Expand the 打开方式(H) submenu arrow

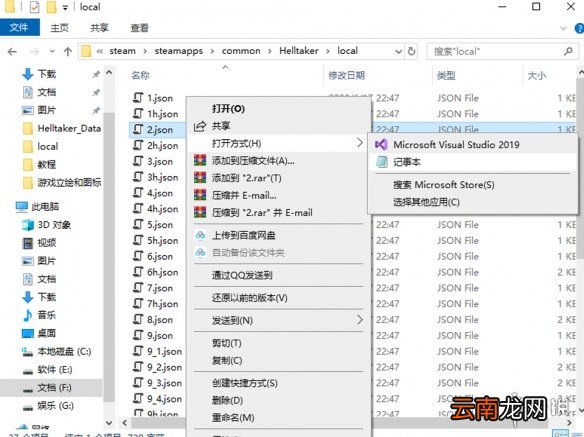click(359, 143)
